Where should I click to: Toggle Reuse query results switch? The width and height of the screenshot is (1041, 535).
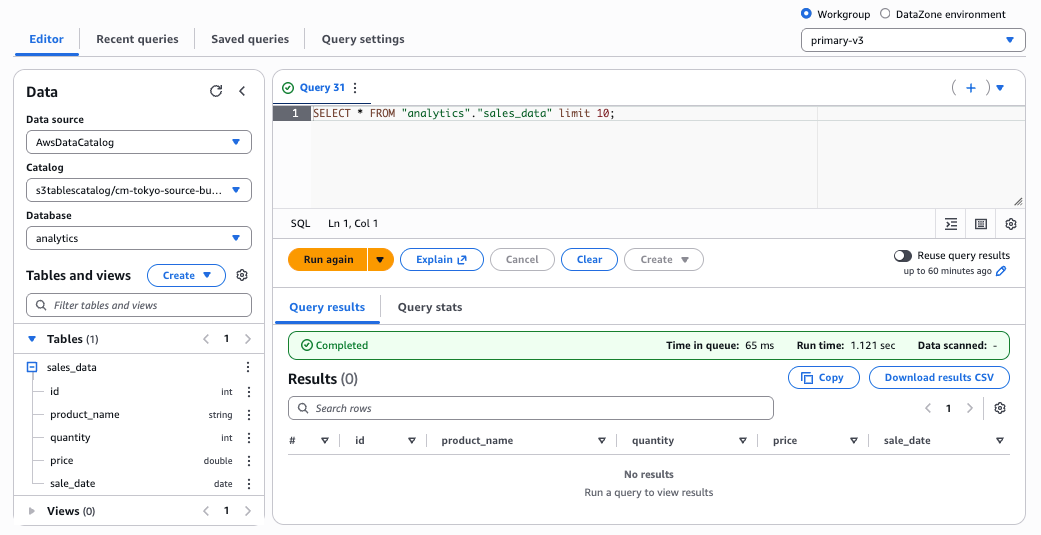click(x=903, y=256)
